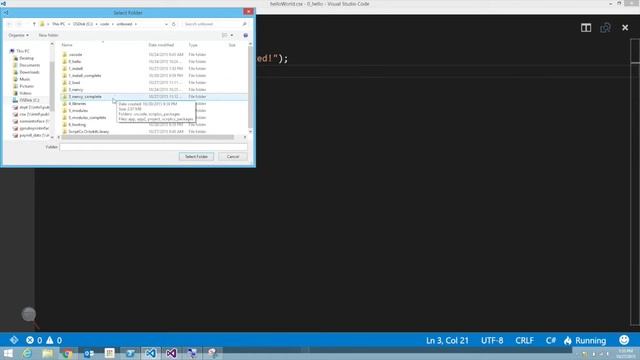This screenshot has width=640, height=360.
Task: Open Videos in the navigation pane
Action: coord(25,93)
